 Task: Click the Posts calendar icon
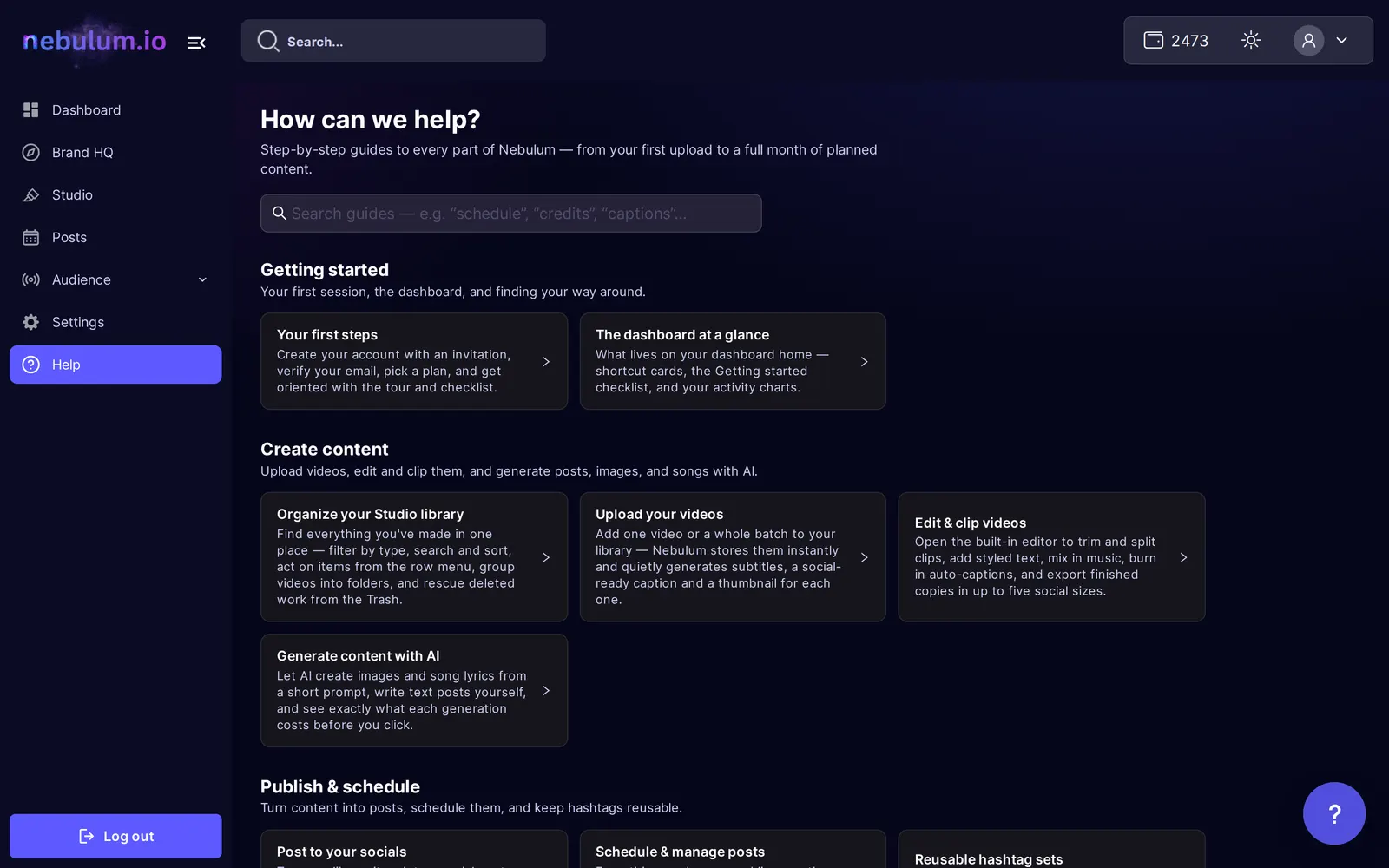(31, 238)
